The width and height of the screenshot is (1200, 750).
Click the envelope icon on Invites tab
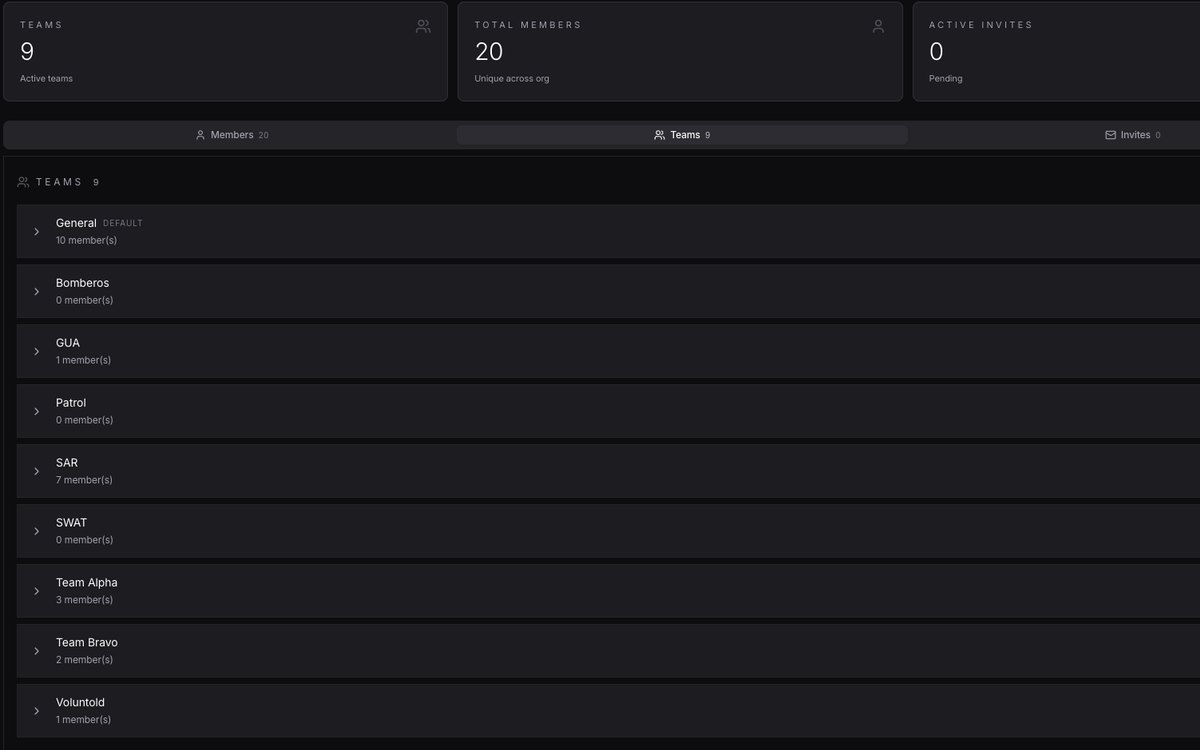(1110, 135)
